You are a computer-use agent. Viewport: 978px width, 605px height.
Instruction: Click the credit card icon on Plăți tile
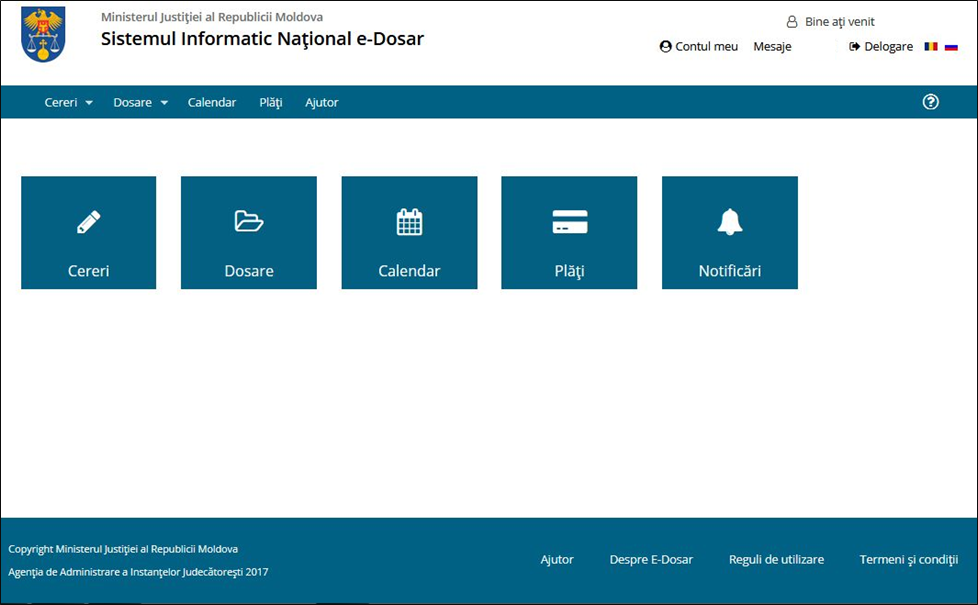(569, 222)
